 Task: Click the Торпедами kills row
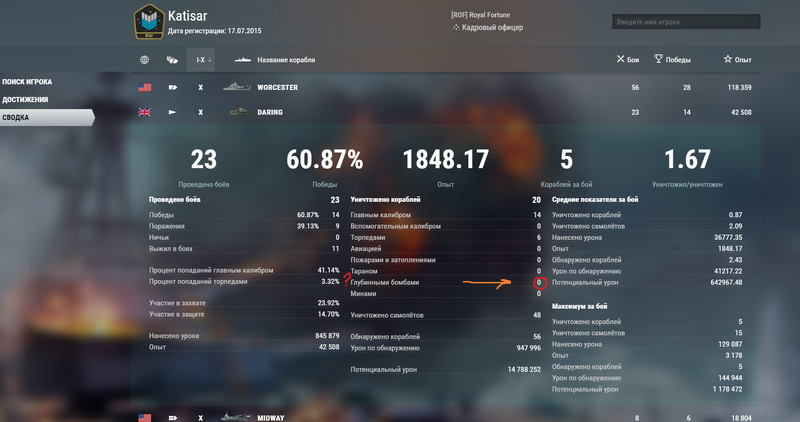tap(445, 237)
